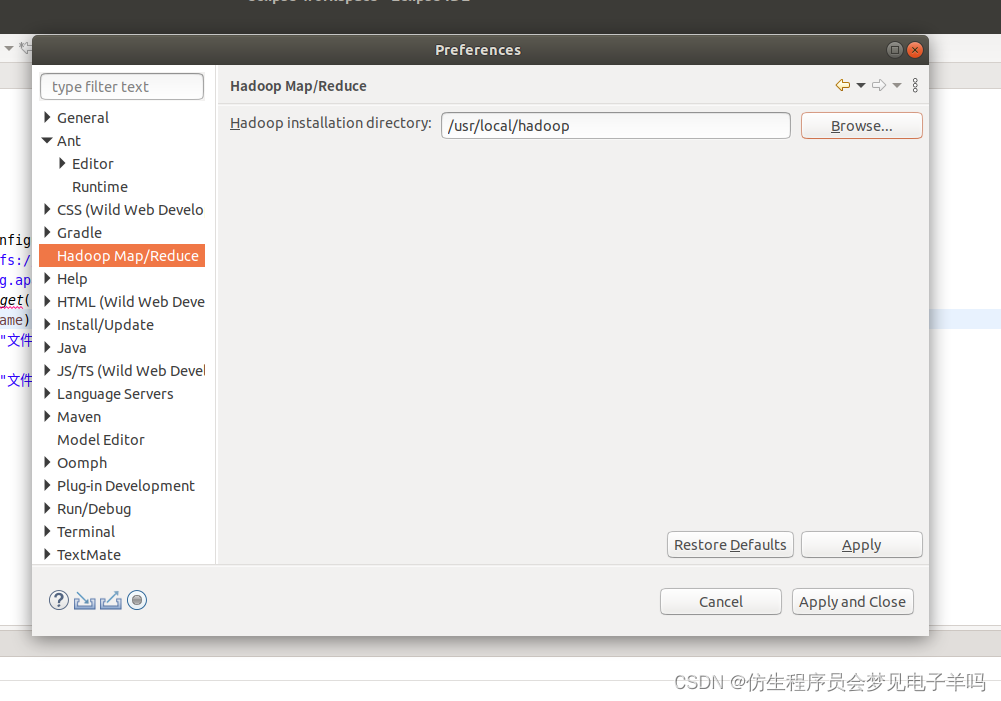The image size is (1001, 701).
Task: Collapse the Ant tree node
Action: coord(47,140)
